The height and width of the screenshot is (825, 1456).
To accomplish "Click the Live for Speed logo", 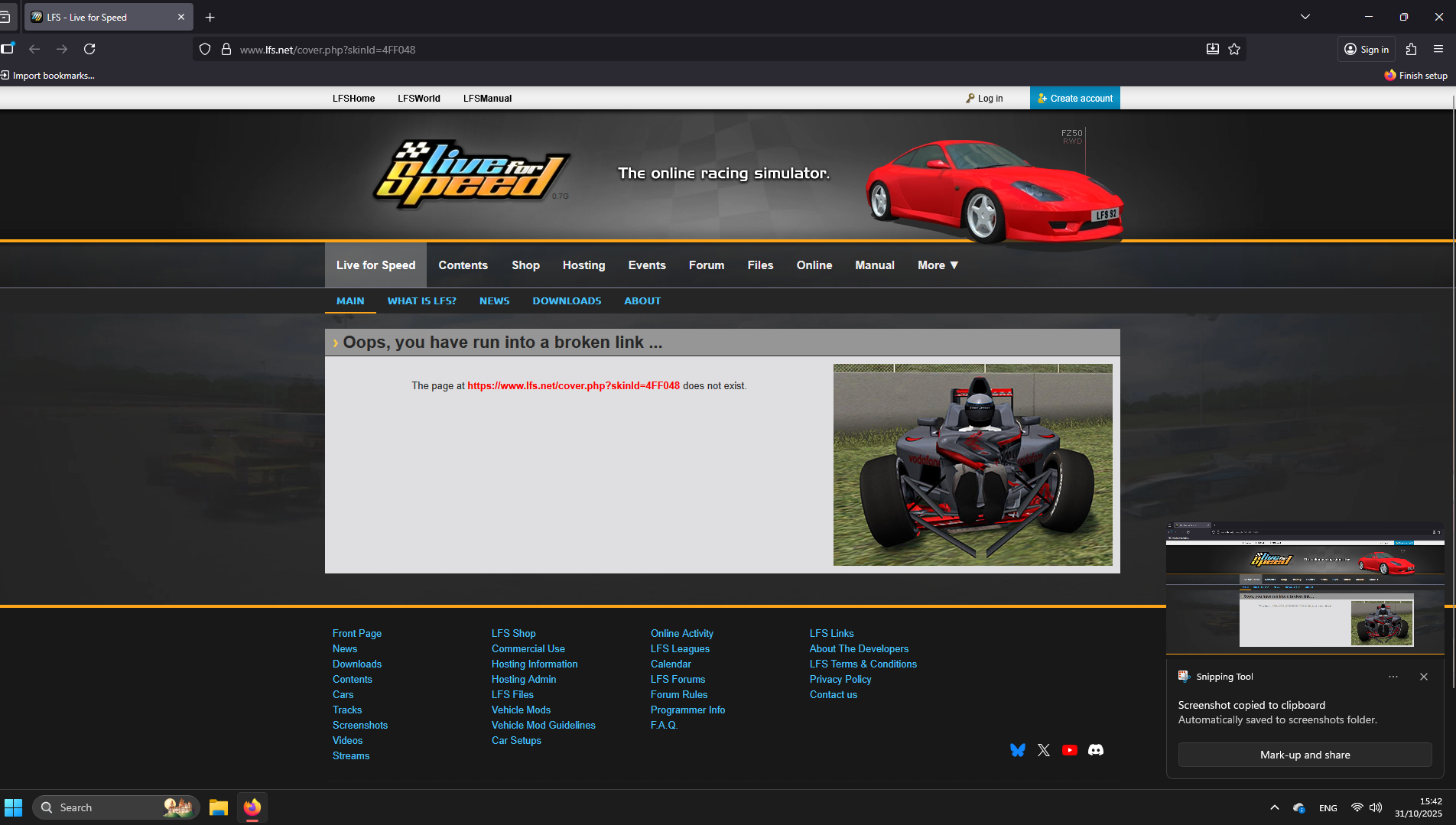I will [471, 174].
